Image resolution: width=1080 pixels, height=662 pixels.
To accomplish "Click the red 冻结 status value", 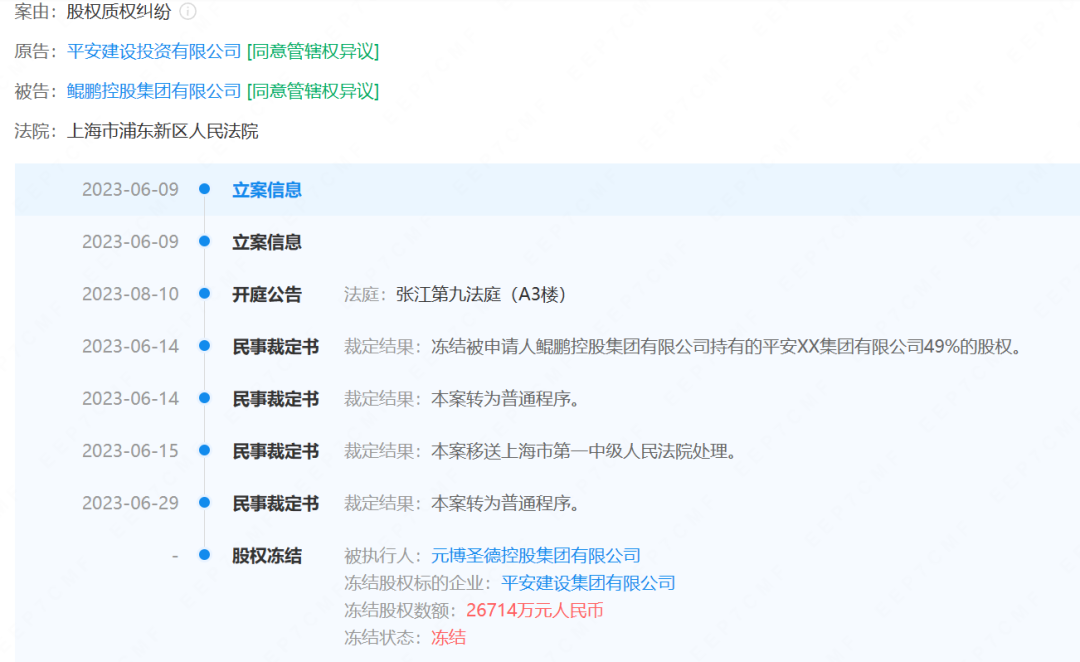I will point(448,637).
